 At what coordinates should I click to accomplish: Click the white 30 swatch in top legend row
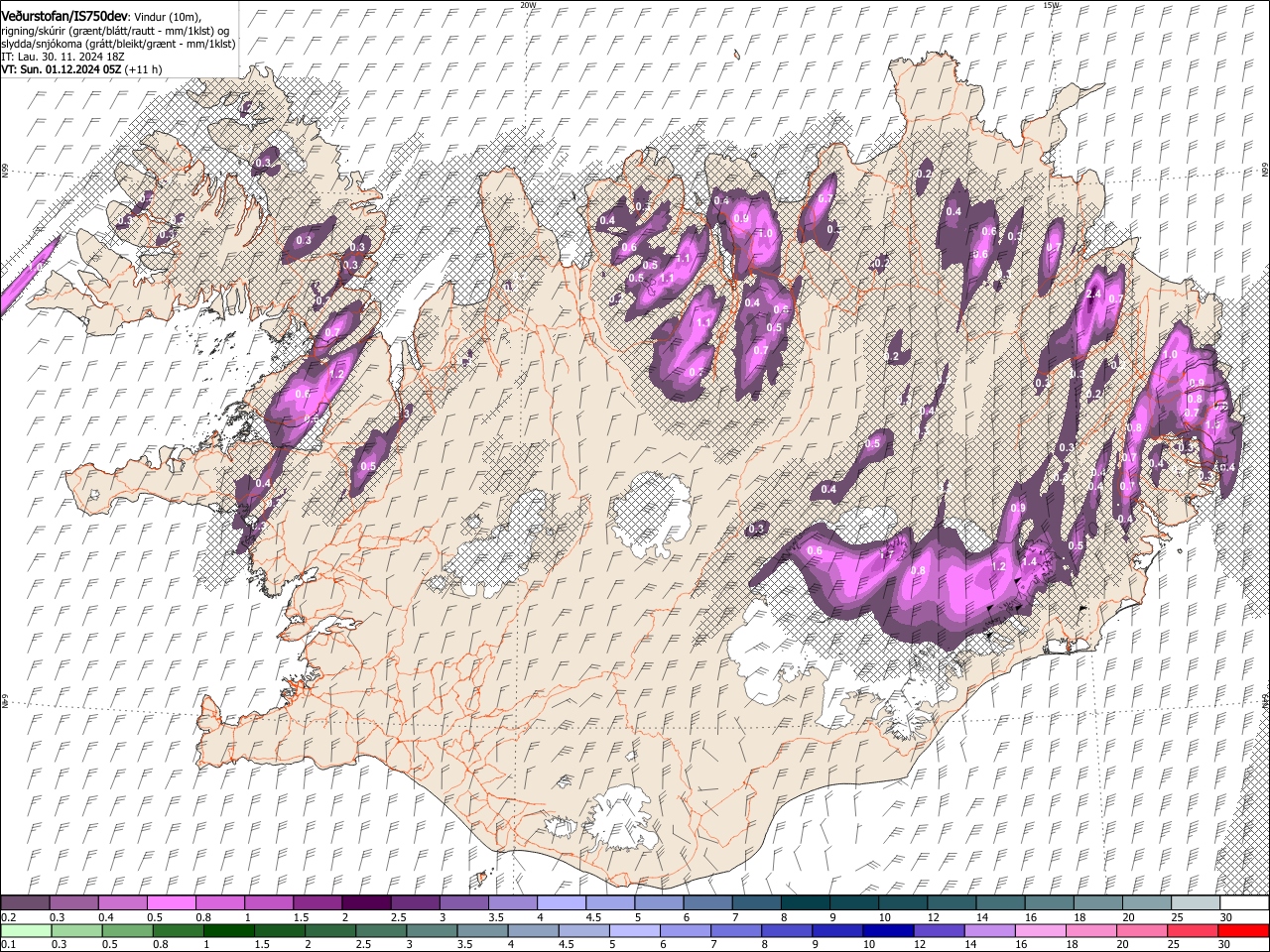[1244, 903]
